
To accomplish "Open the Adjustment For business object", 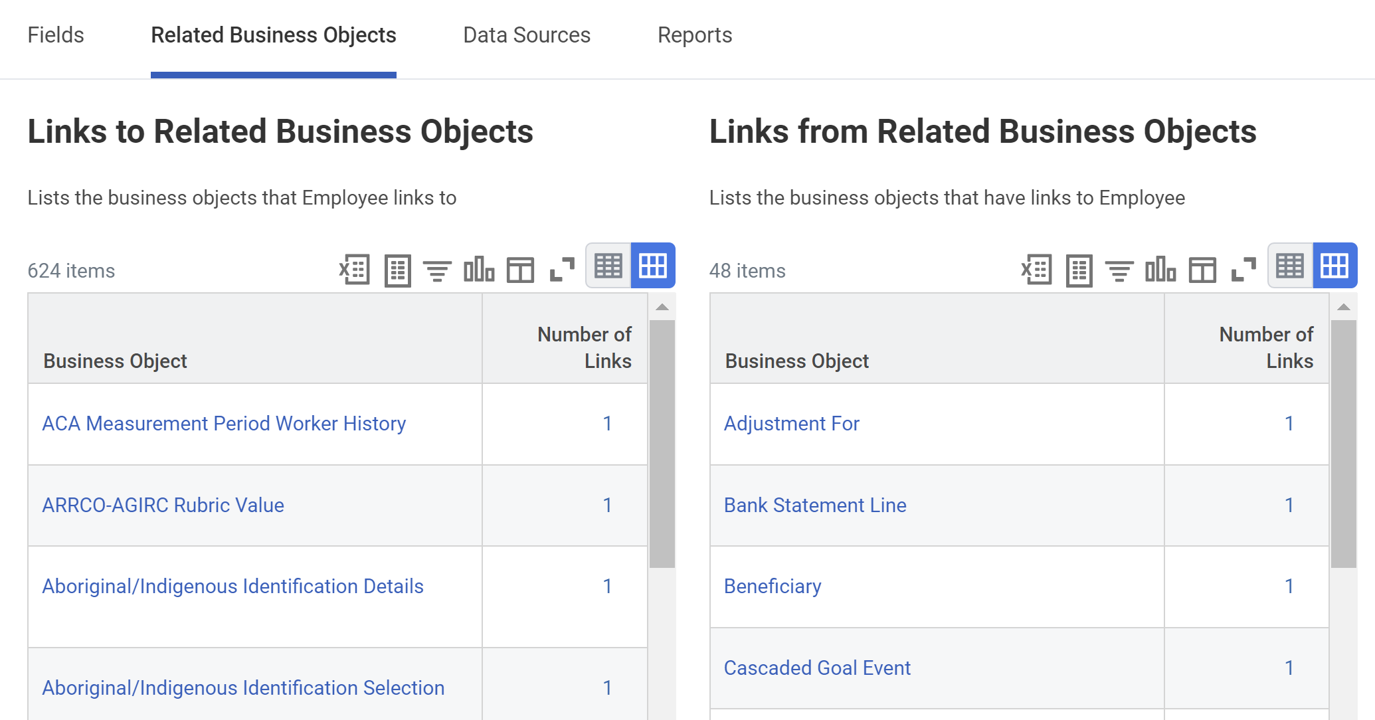I will click(x=791, y=424).
